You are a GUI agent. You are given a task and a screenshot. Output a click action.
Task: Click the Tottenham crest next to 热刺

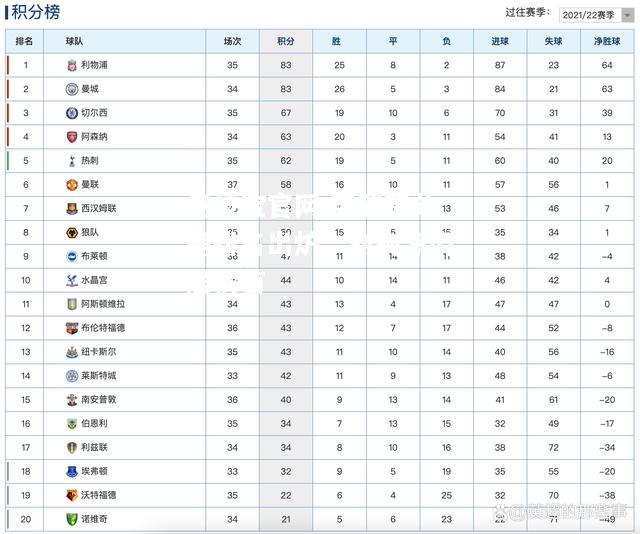tap(72, 161)
